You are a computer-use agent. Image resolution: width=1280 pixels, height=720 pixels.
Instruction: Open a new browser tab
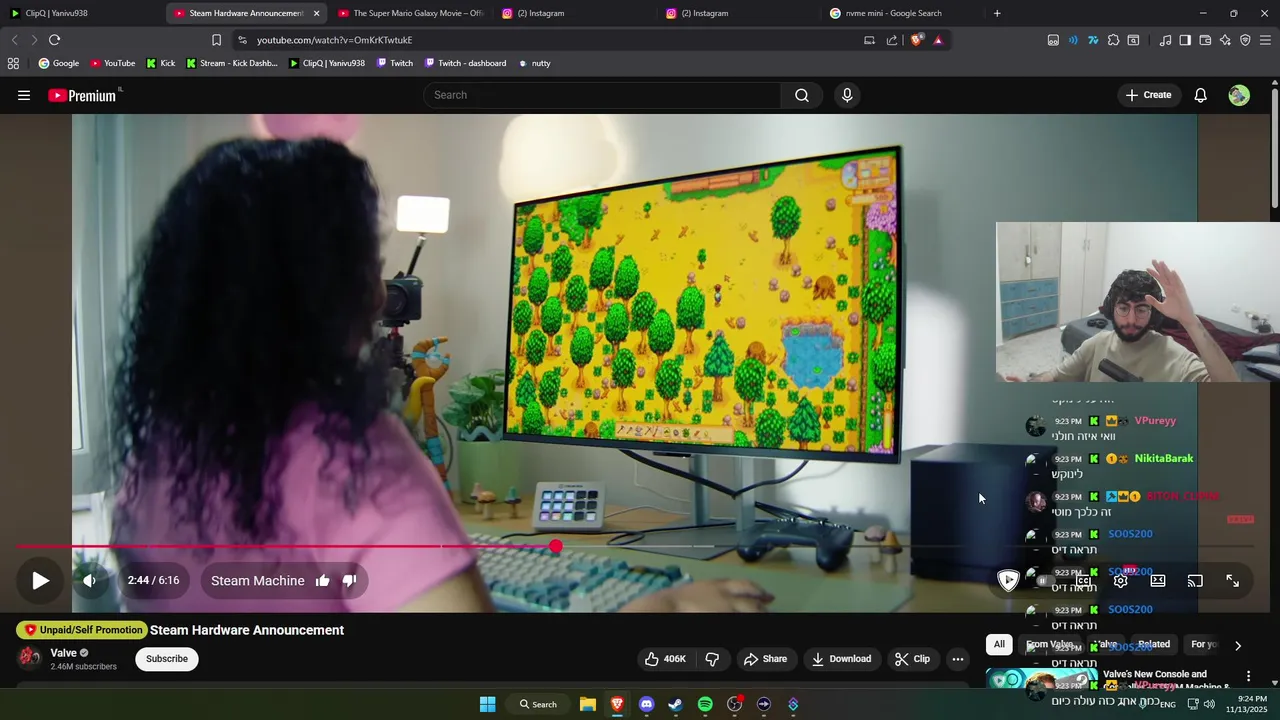click(x=997, y=13)
